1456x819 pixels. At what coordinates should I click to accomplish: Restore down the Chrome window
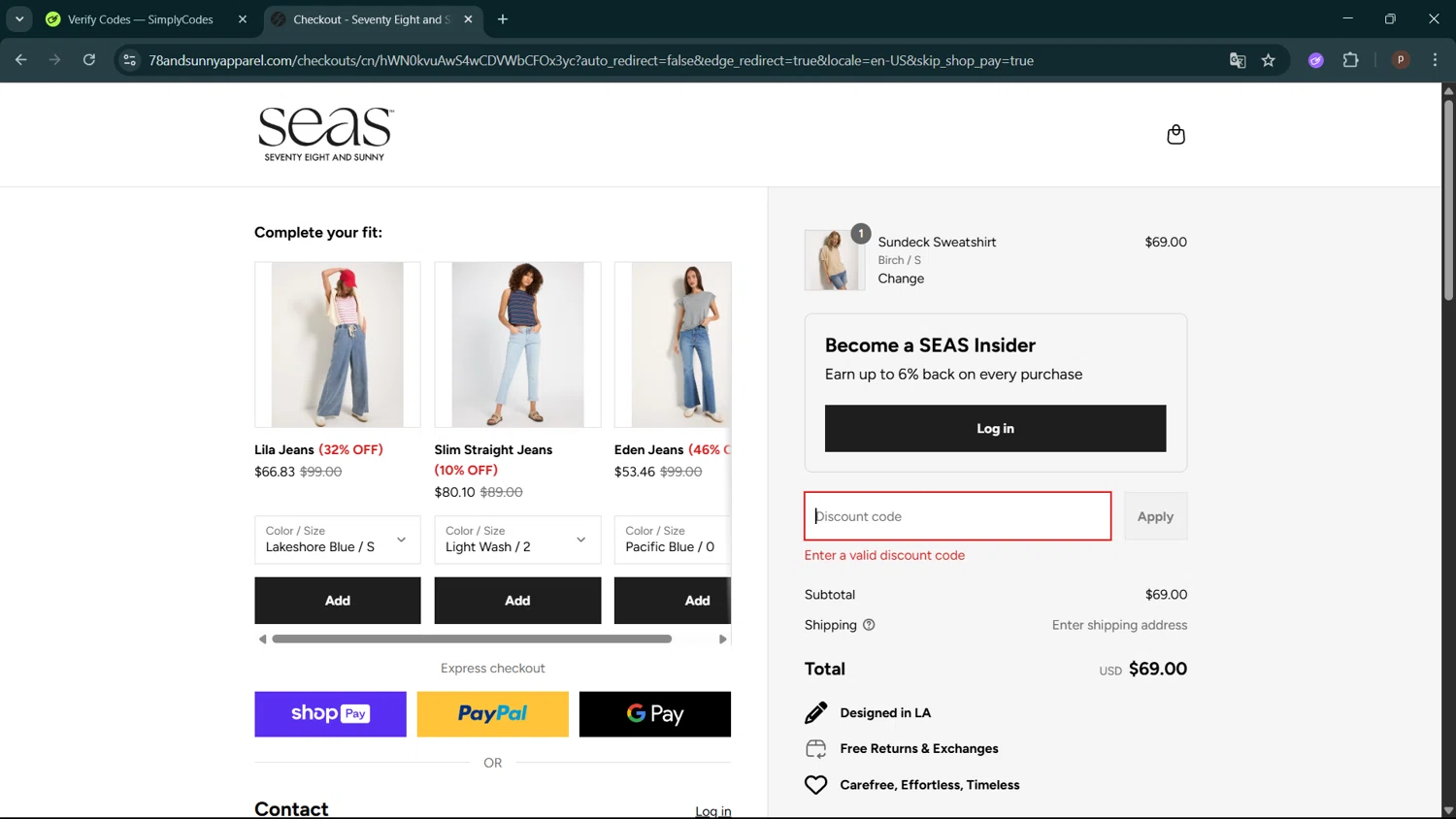[x=1390, y=19]
